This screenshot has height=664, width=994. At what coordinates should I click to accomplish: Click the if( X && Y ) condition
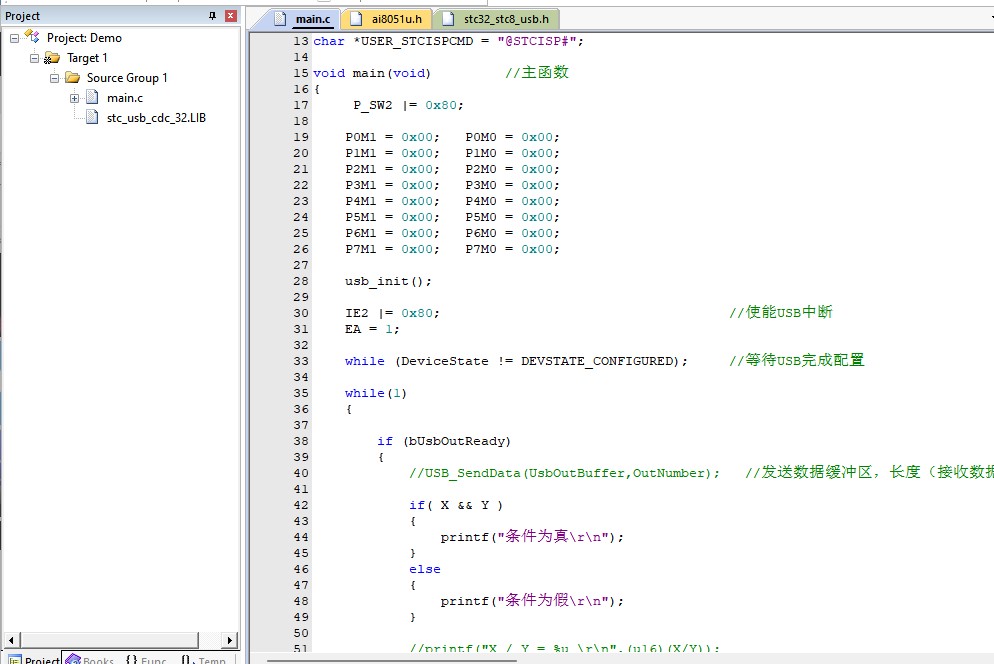456,505
